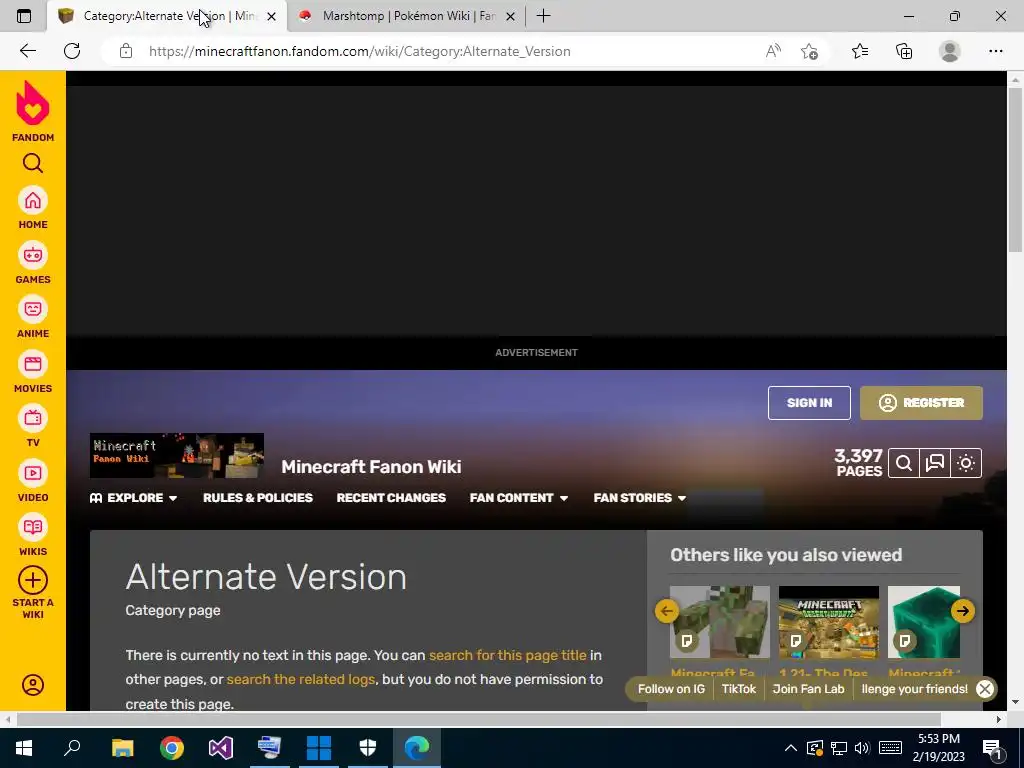This screenshot has height=768, width=1024.
Task: Open the Minecraft desert update thumbnail
Action: 829,622
